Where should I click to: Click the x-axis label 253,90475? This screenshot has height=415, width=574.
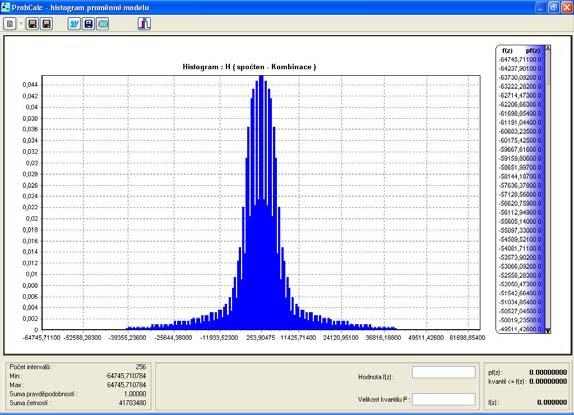pos(260,337)
